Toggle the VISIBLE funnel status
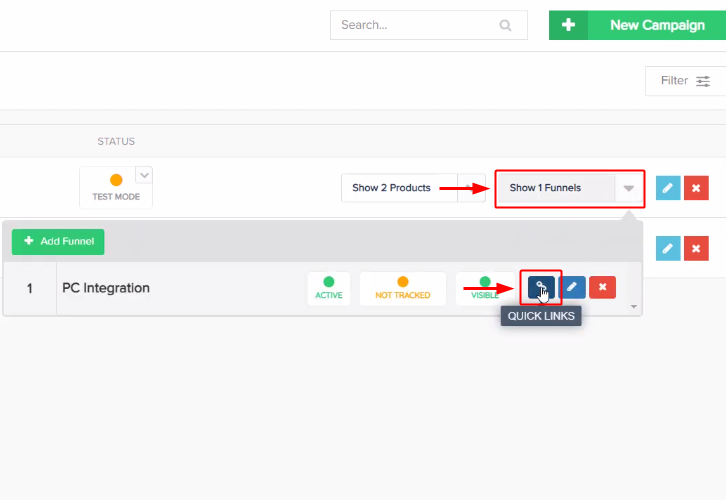 coord(485,288)
